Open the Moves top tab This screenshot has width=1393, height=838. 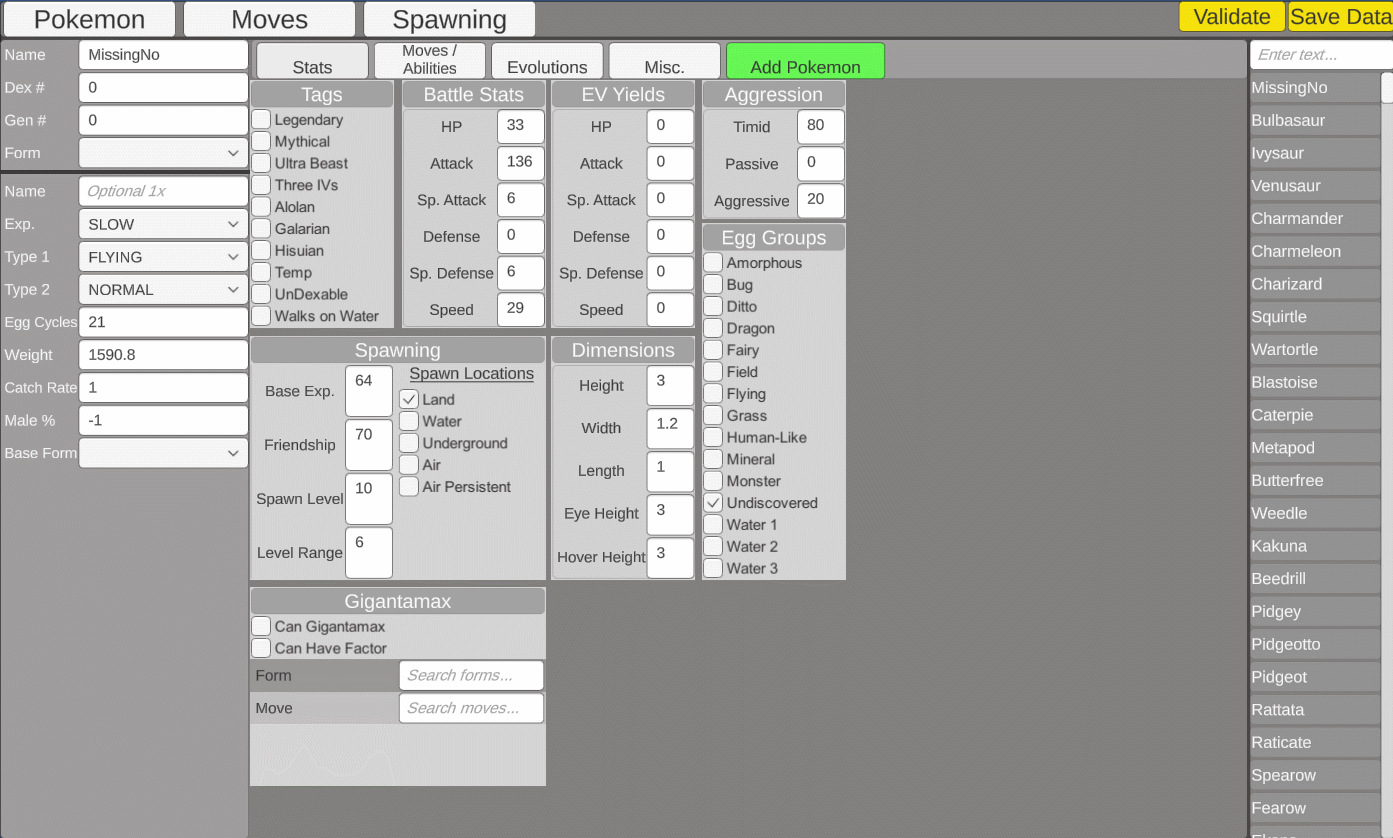point(269,19)
